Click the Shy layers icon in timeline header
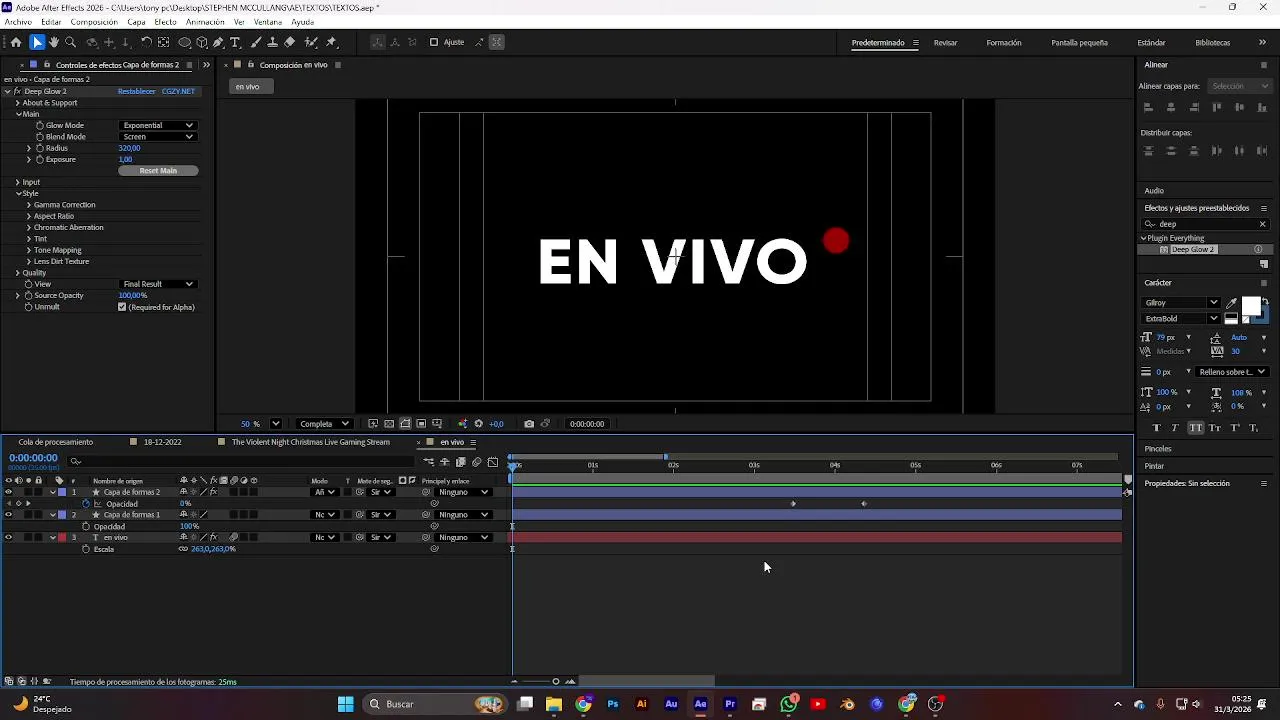Viewport: 1280px width, 720px height. tap(445, 462)
